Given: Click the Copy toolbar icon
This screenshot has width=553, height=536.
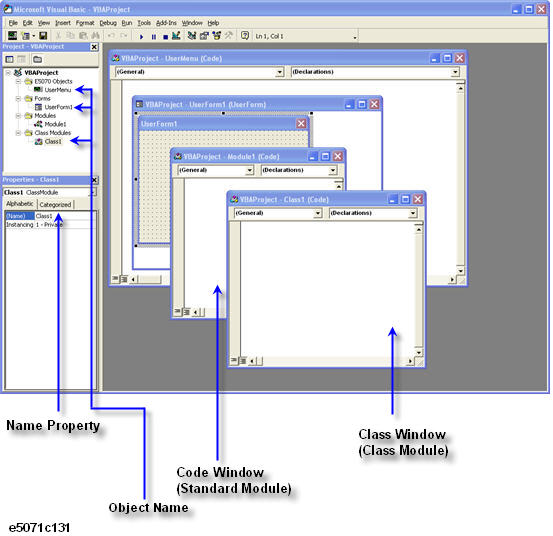Looking at the screenshot, I should tap(71, 36).
